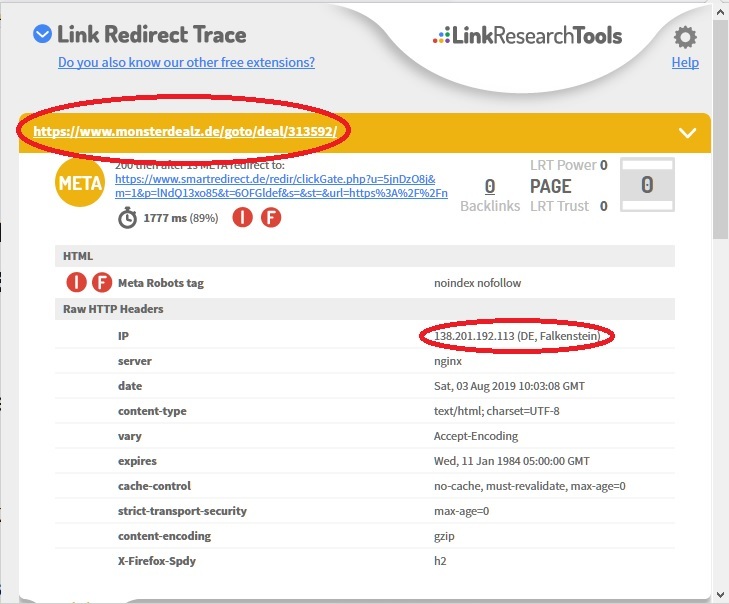Click the red F icon beside the load time
The image size is (729, 604).
[271, 218]
